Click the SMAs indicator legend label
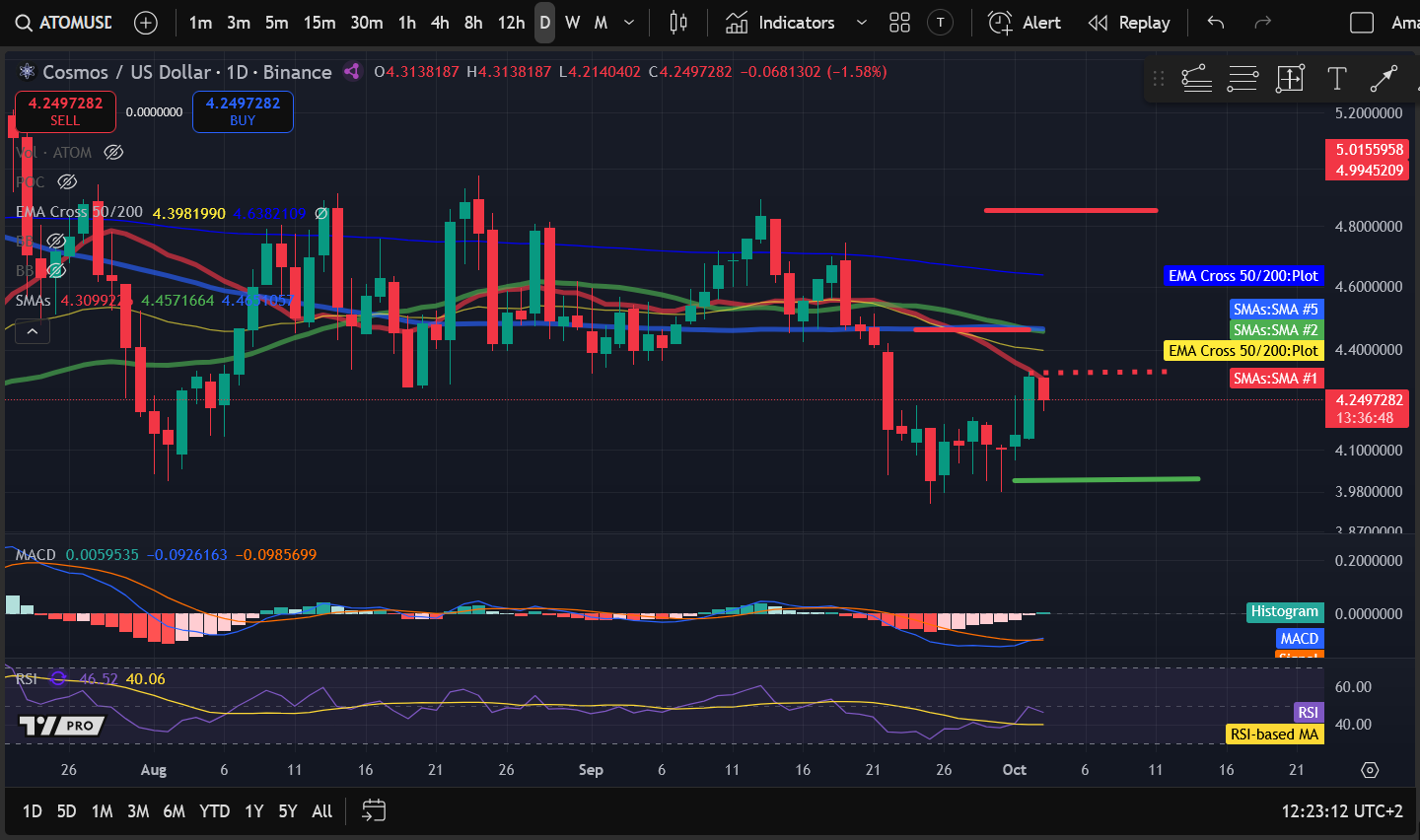The width and height of the screenshot is (1420, 840). [33, 300]
